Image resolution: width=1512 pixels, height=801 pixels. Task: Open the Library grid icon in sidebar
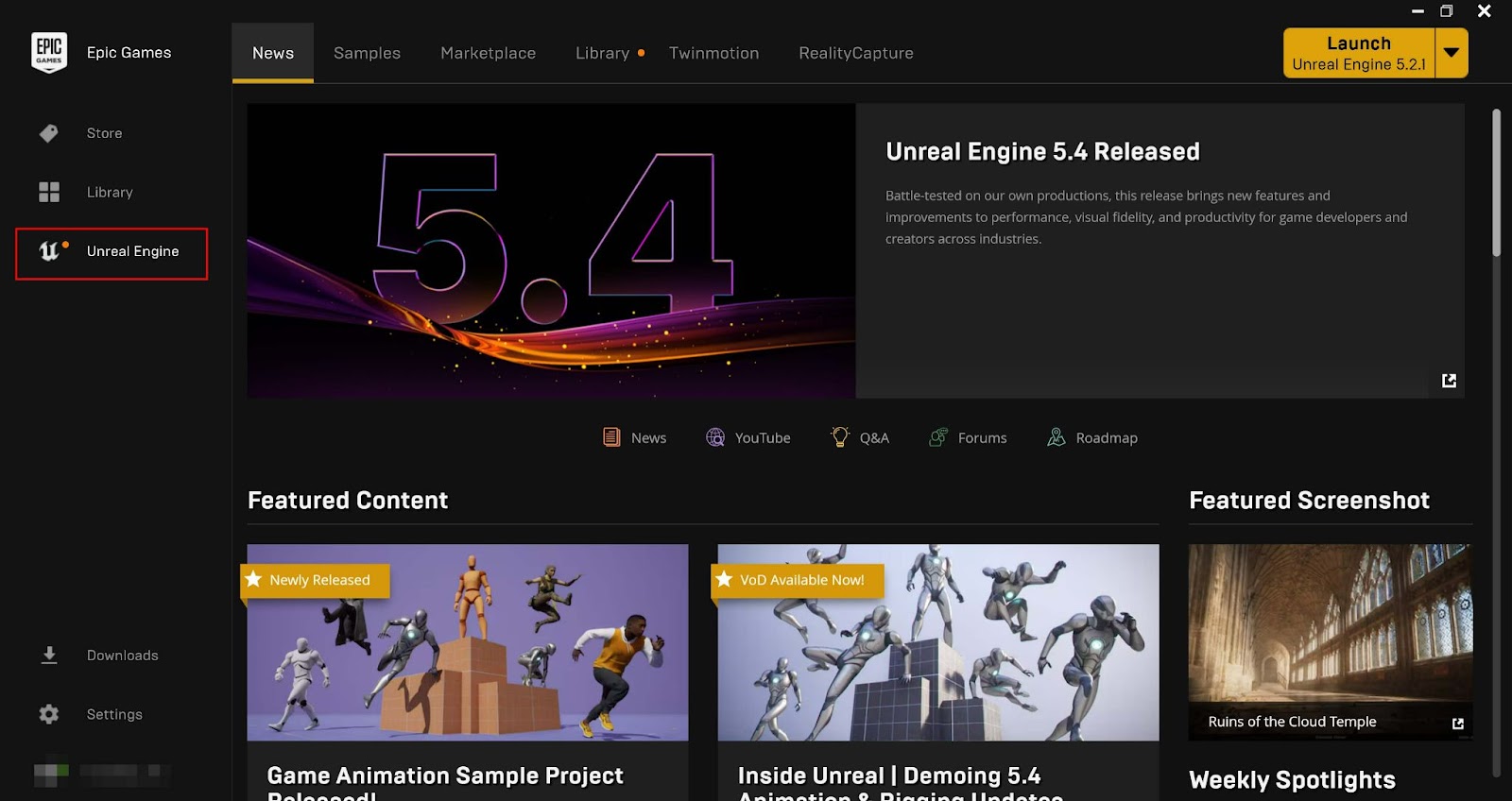[x=49, y=192]
